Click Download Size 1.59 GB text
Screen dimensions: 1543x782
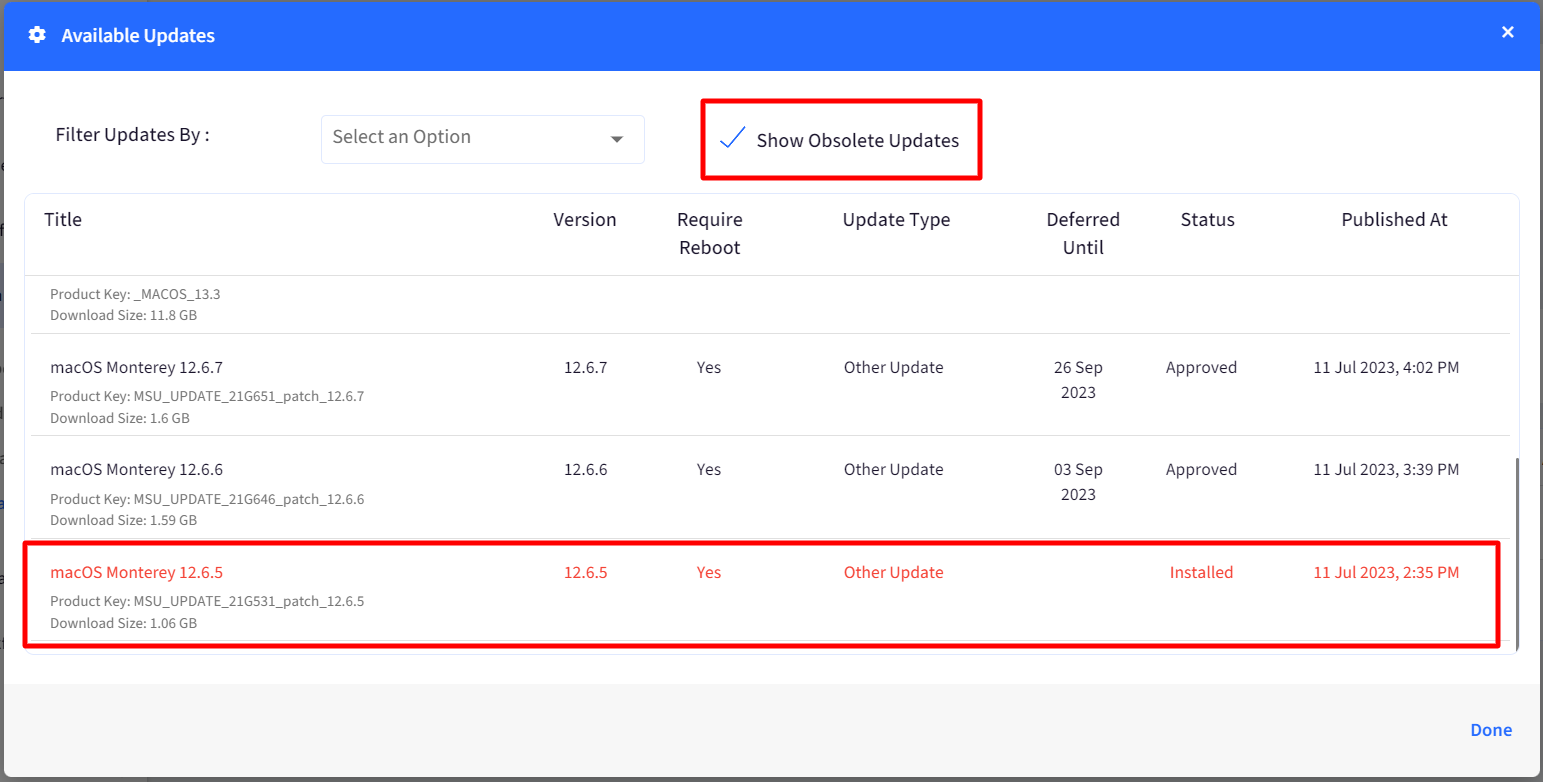tap(123, 520)
